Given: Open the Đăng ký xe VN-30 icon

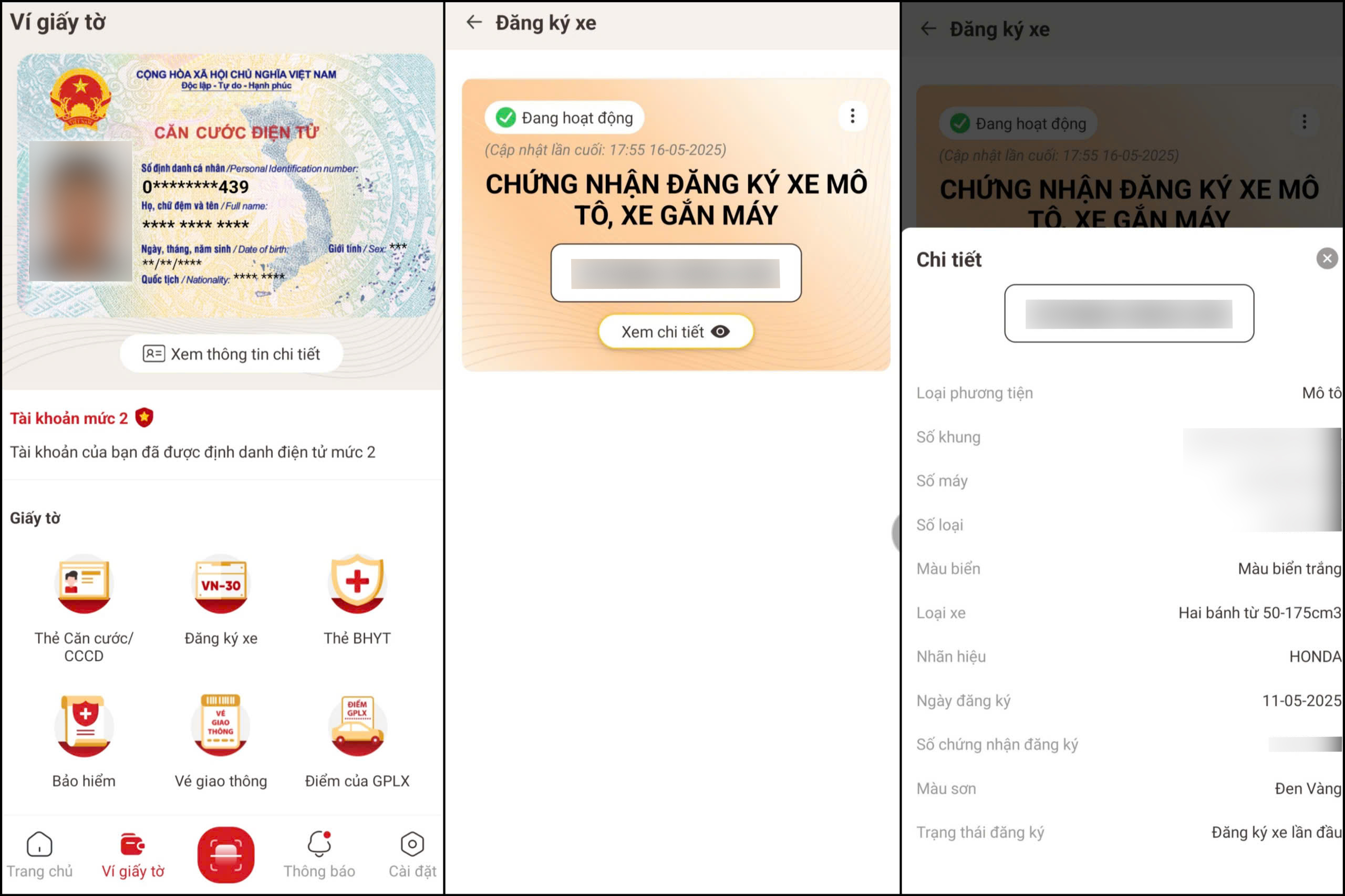Looking at the screenshot, I should click(x=221, y=584).
